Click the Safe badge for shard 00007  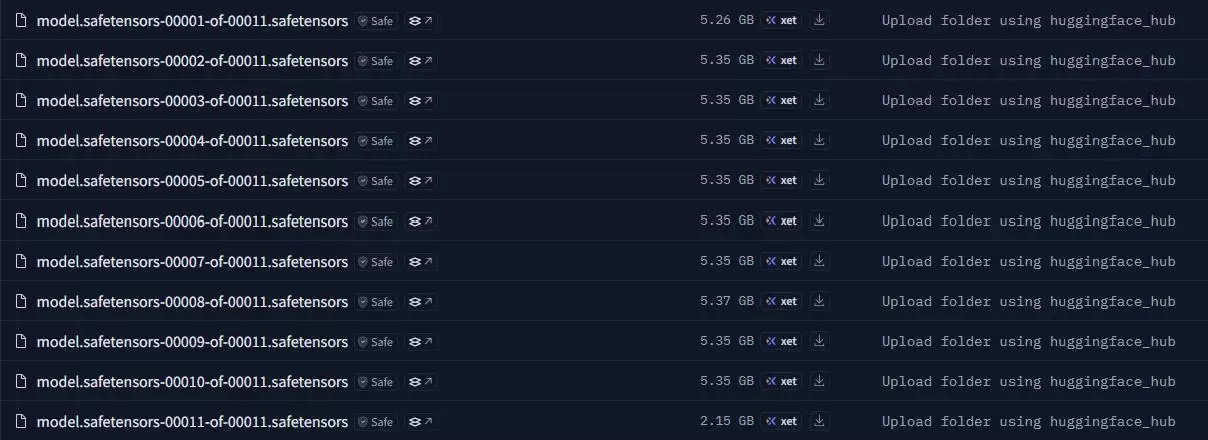pyautogui.click(x=376, y=261)
